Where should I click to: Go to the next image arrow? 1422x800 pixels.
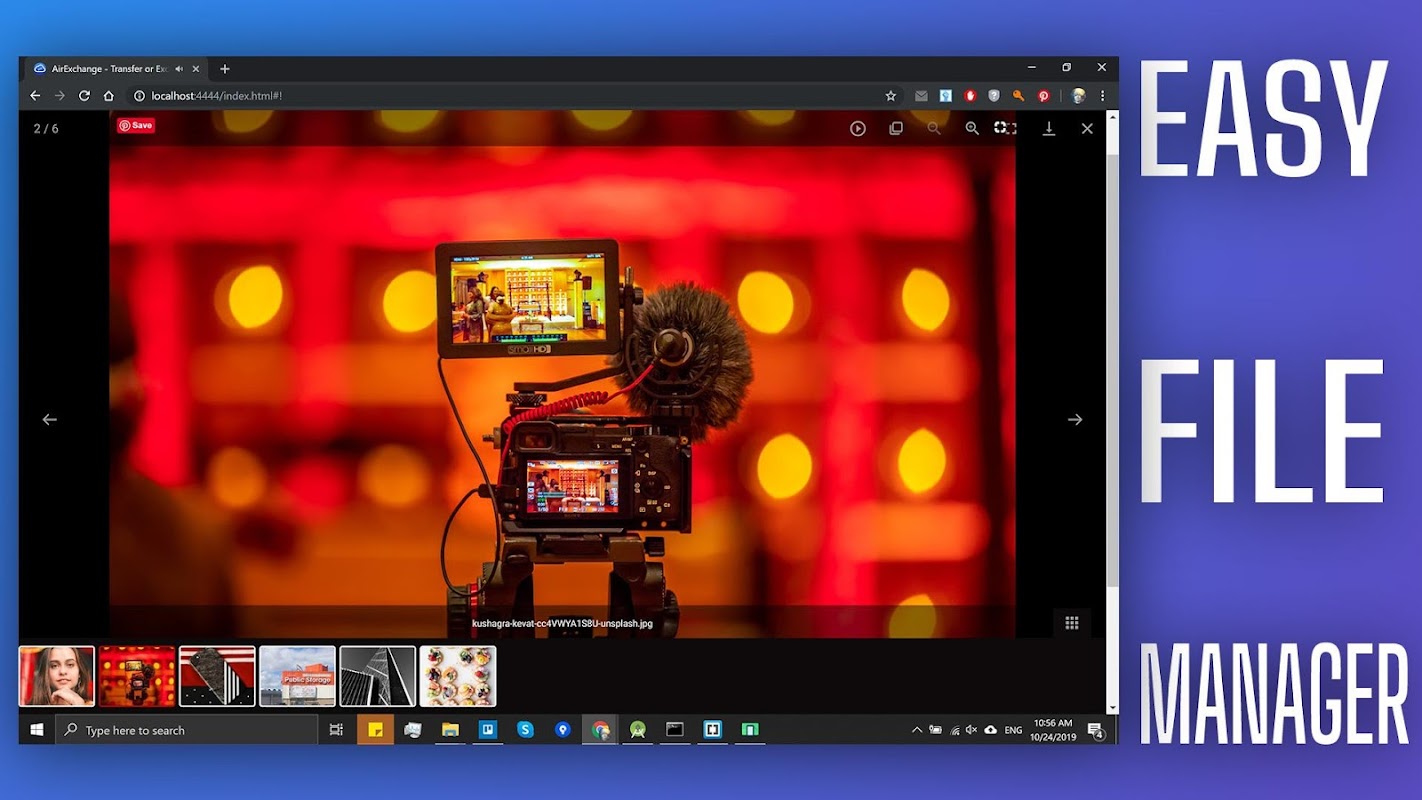click(1074, 420)
